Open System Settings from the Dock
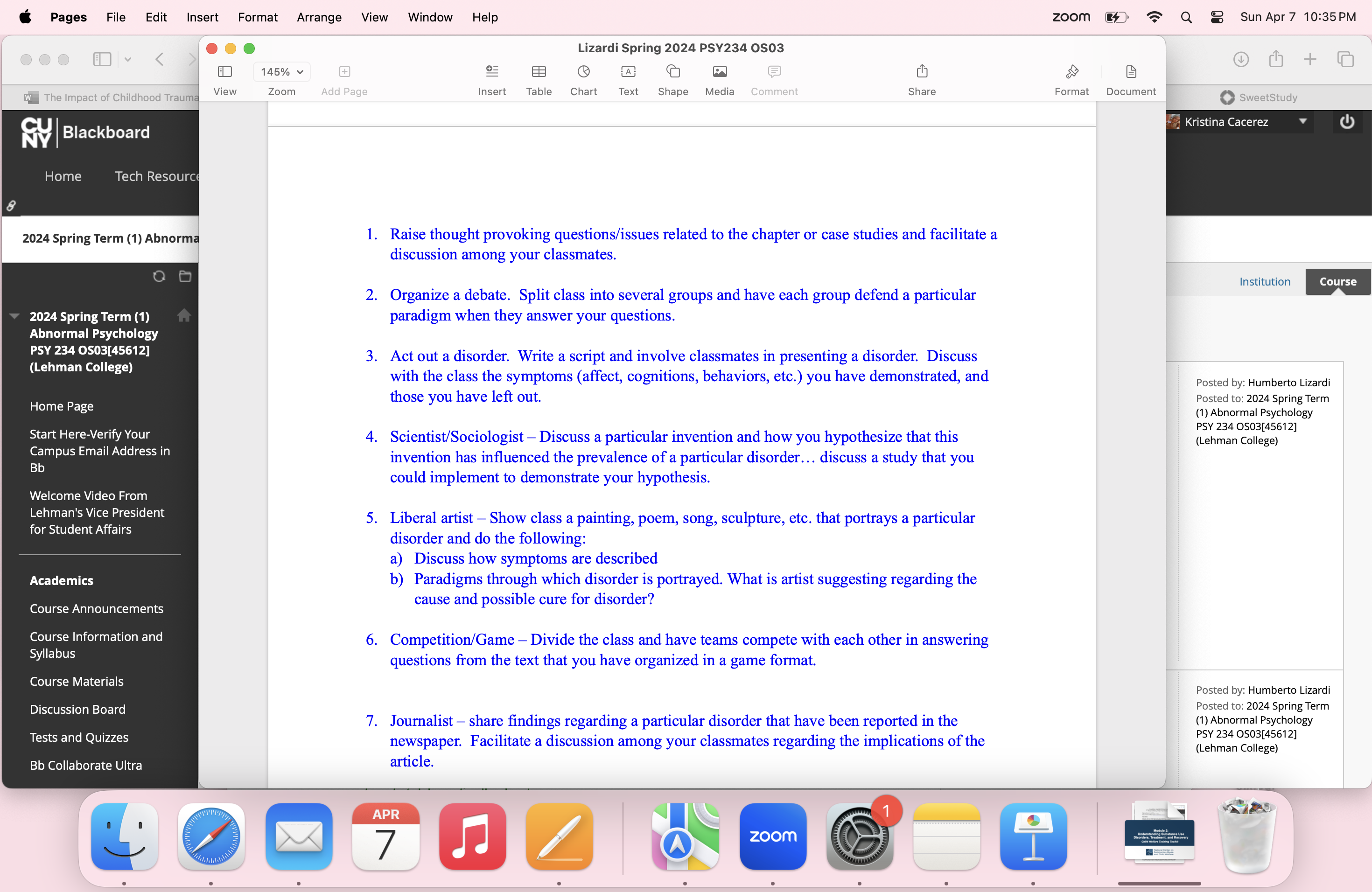The width and height of the screenshot is (1372, 892). click(x=860, y=836)
